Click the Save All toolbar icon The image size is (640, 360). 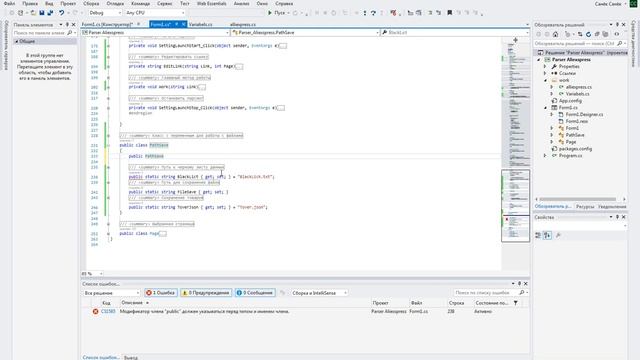50,13
